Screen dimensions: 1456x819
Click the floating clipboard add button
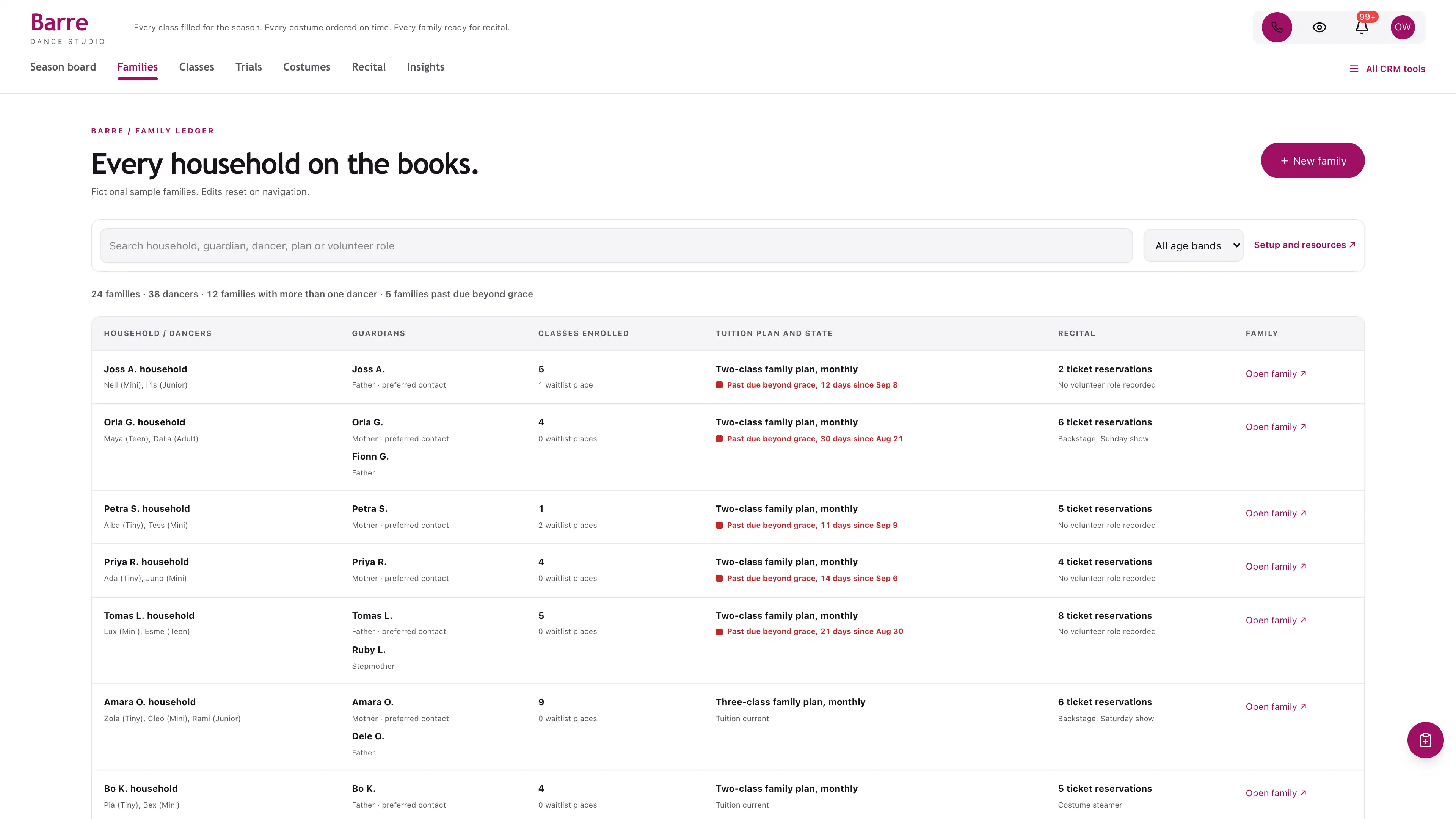coord(1425,740)
